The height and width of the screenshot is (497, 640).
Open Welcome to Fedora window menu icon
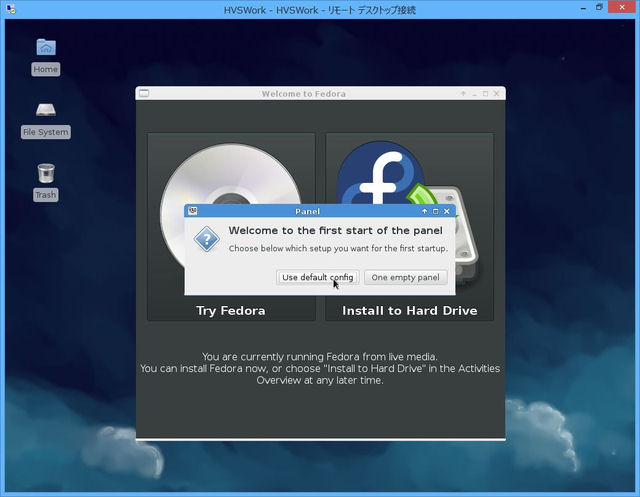click(x=144, y=93)
